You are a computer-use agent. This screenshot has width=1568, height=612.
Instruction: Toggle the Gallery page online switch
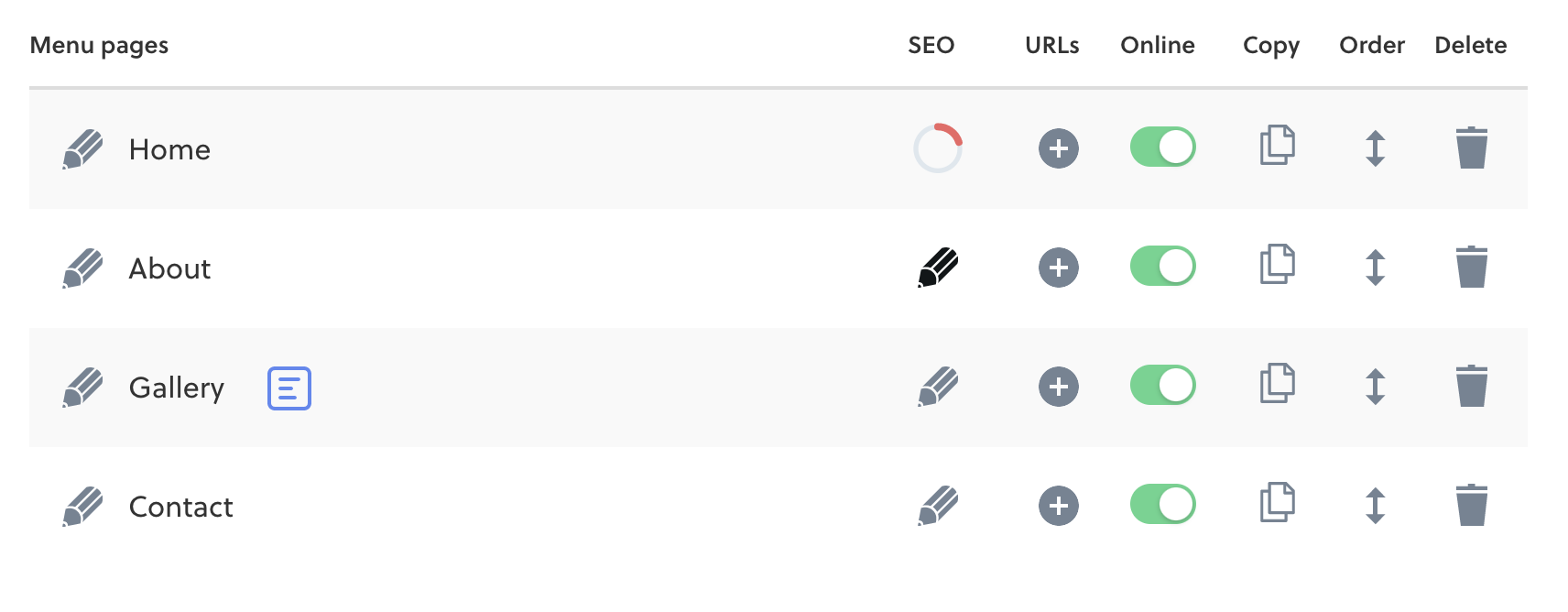(x=1163, y=385)
